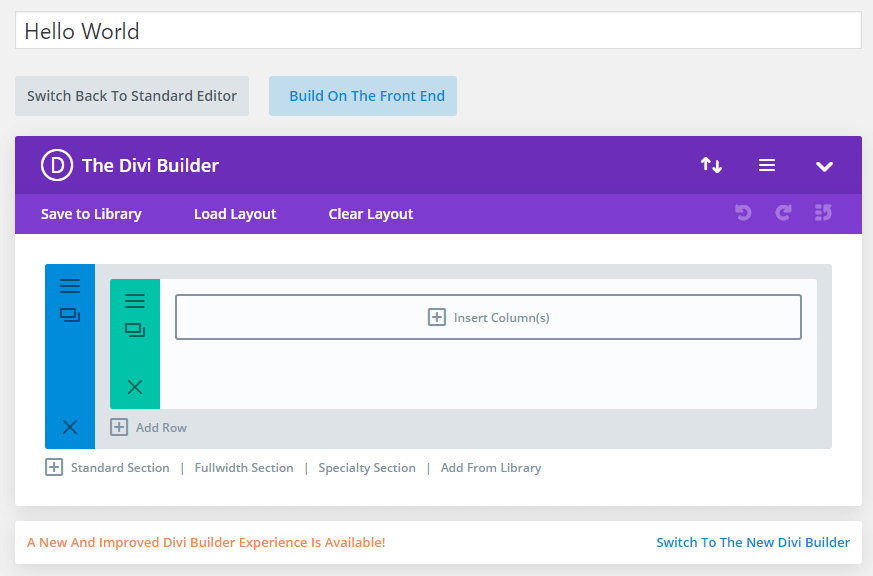Open the Divi editing history icon
This screenshot has width=873, height=576.
click(823, 213)
